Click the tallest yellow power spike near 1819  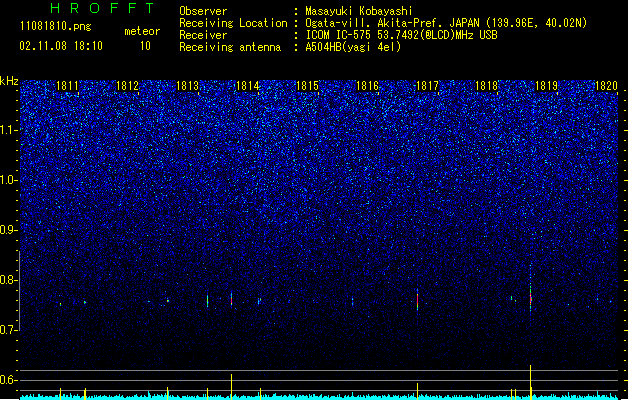531,382
